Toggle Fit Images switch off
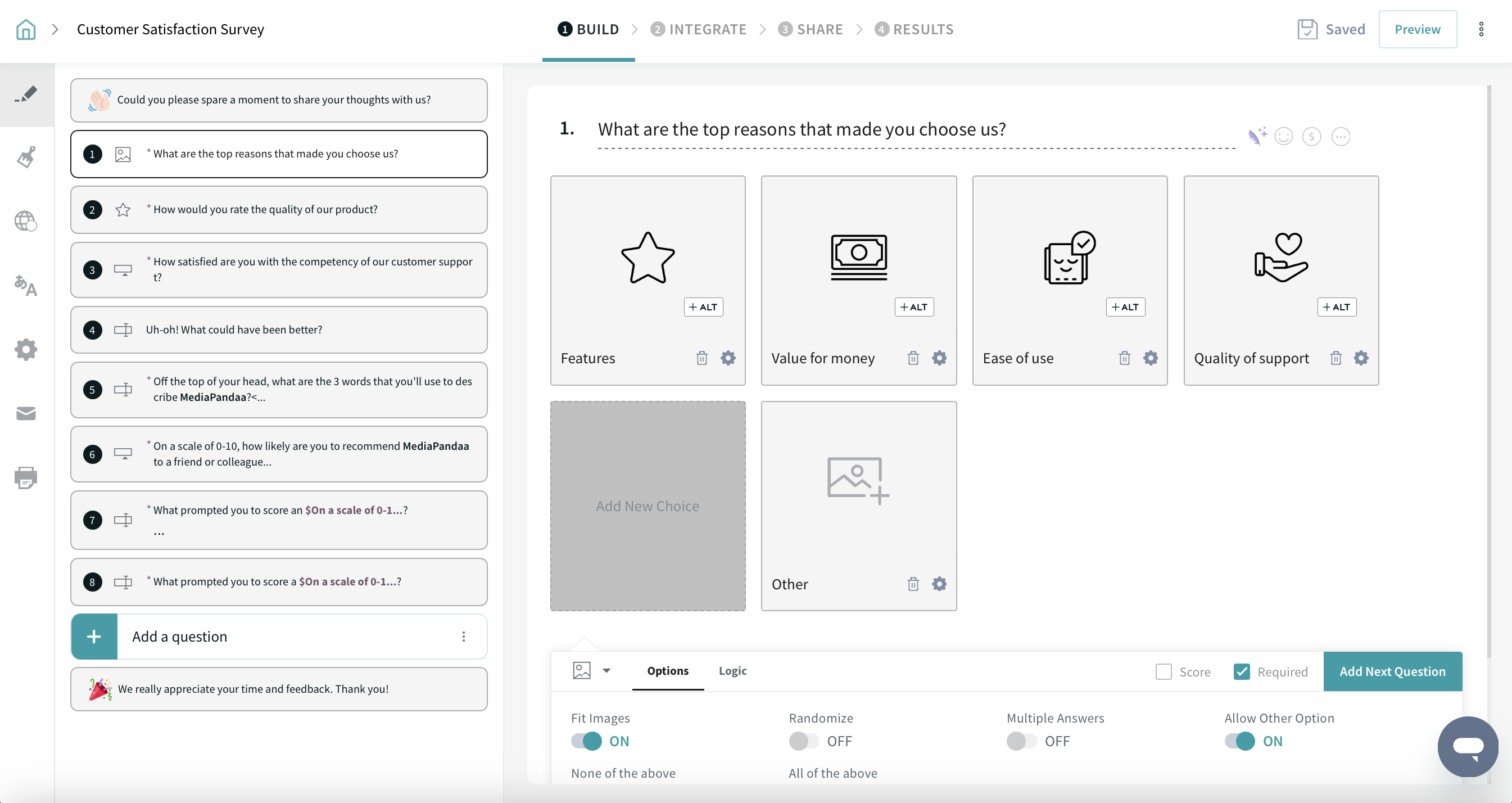The image size is (1512, 803). pos(586,741)
